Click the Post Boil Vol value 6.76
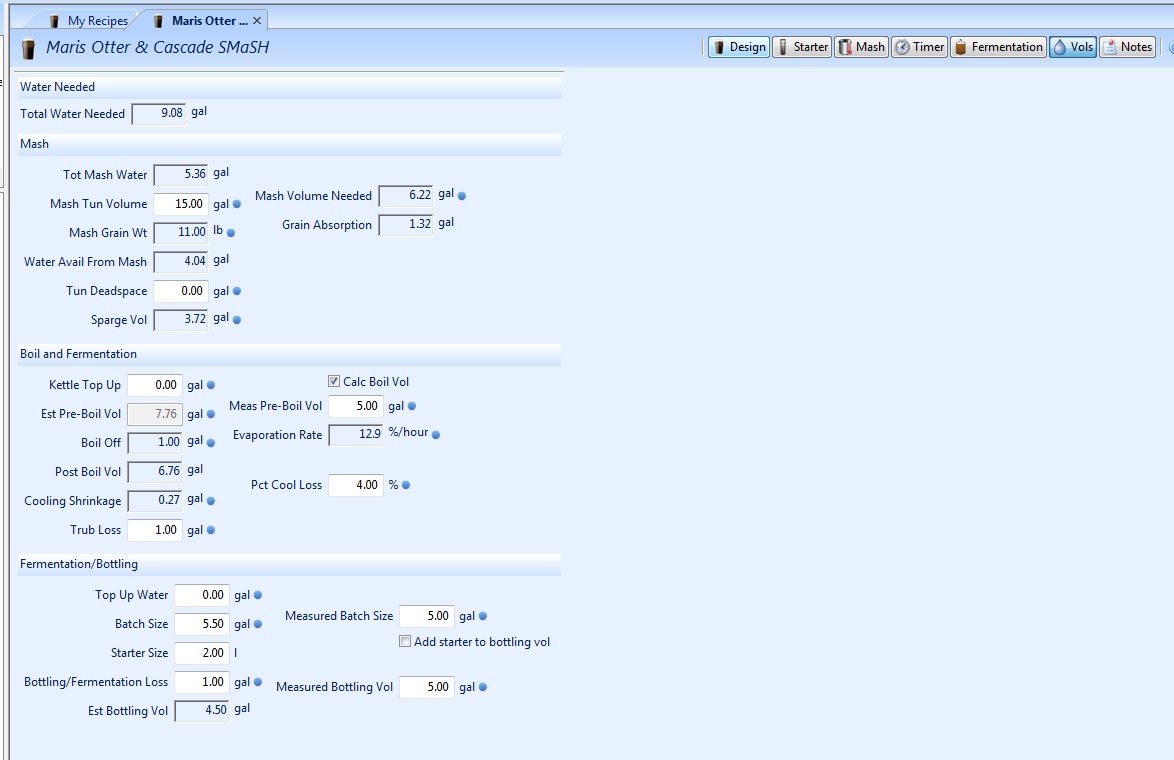 tap(155, 472)
